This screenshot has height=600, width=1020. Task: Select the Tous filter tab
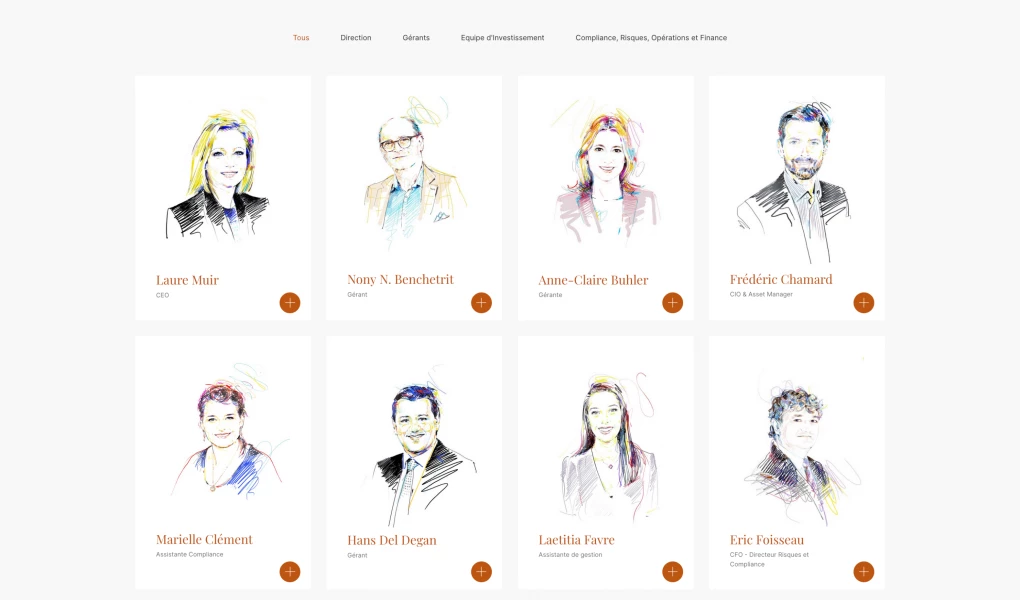click(301, 38)
